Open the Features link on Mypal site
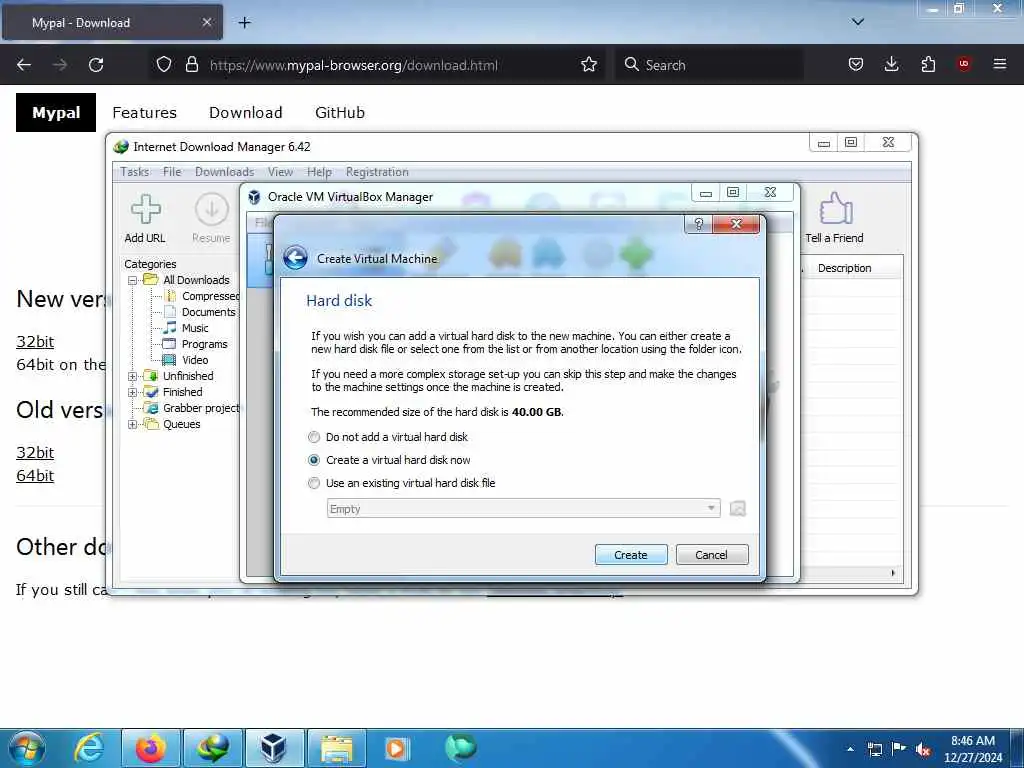This screenshot has height=768, width=1024. click(144, 112)
